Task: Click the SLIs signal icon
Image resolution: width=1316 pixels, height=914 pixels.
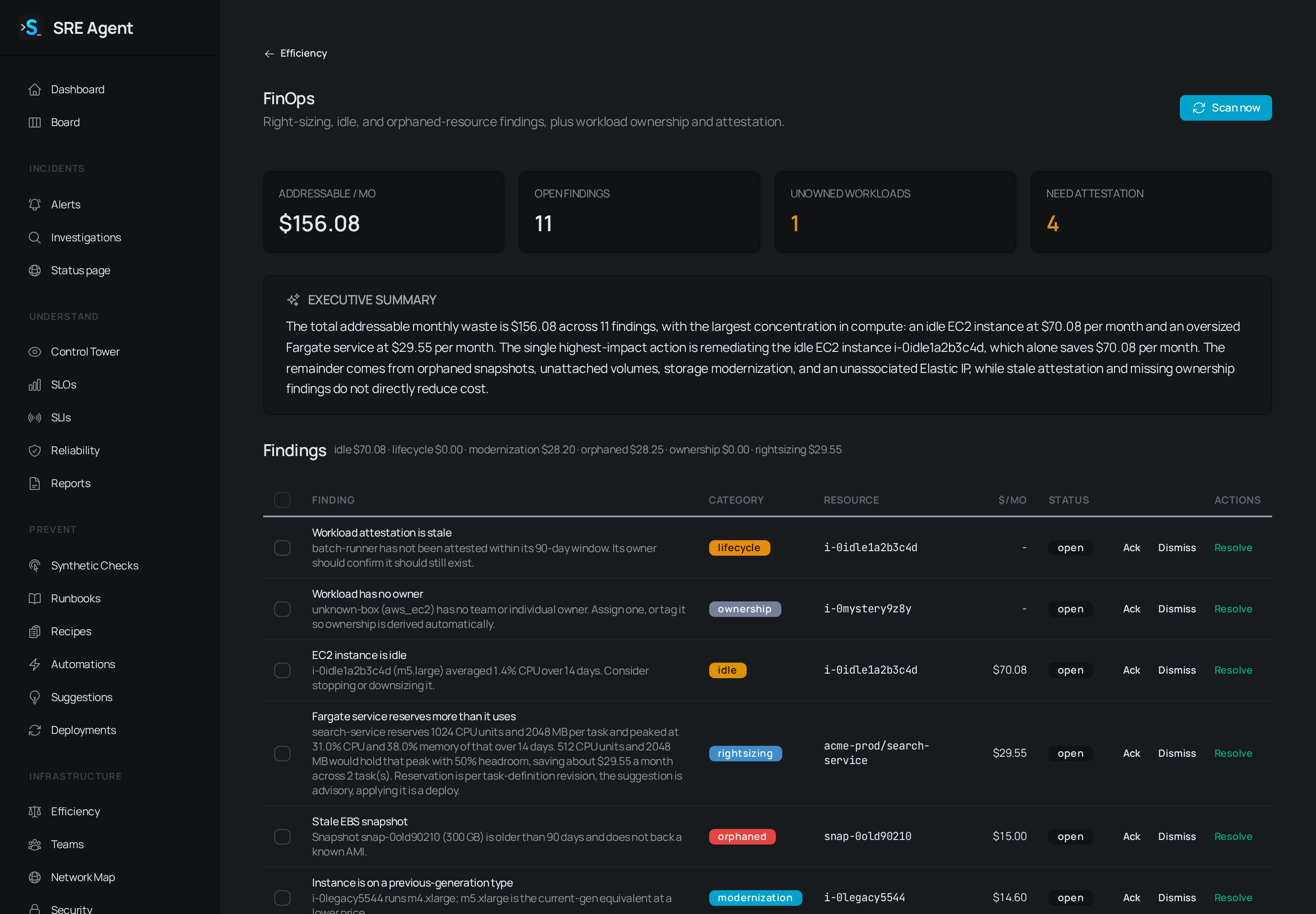Action: tap(35, 418)
